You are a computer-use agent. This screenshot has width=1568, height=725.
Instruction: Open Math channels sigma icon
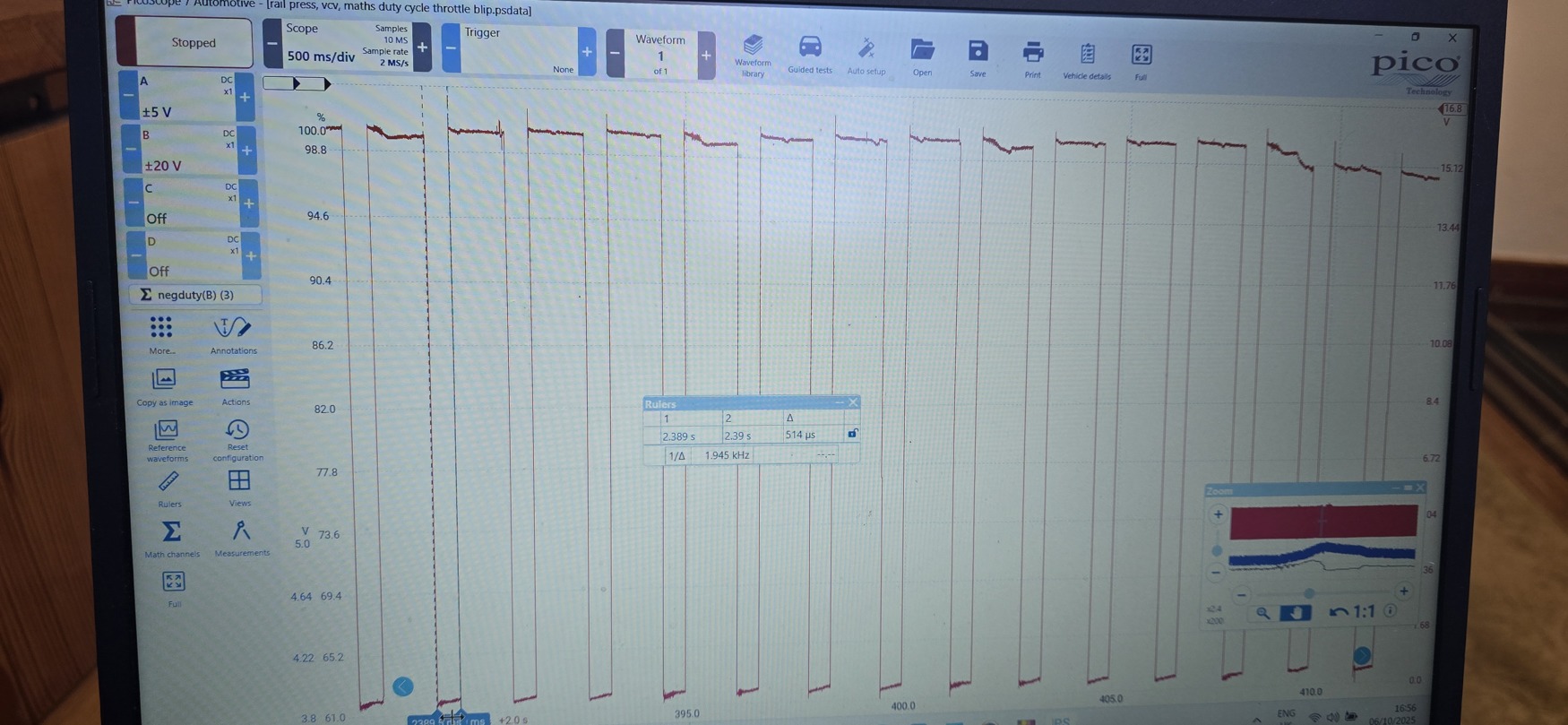tap(171, 539)
